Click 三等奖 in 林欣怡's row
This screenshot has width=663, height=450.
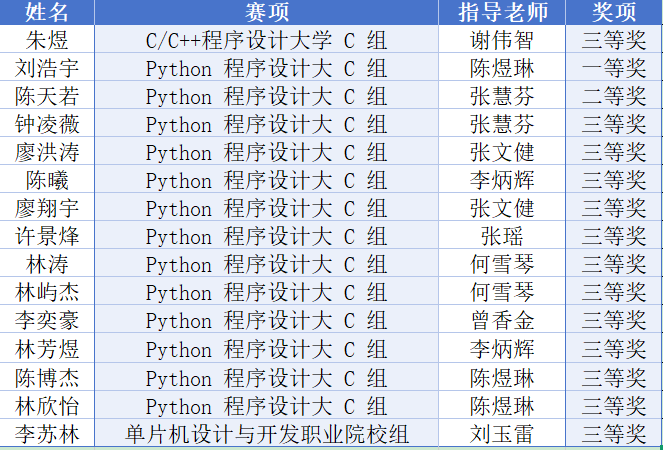point(614,405)
